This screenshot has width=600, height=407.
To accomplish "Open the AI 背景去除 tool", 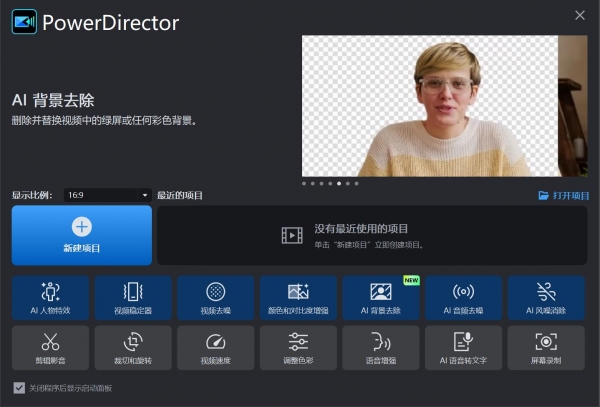I will (x=381, y=298).
